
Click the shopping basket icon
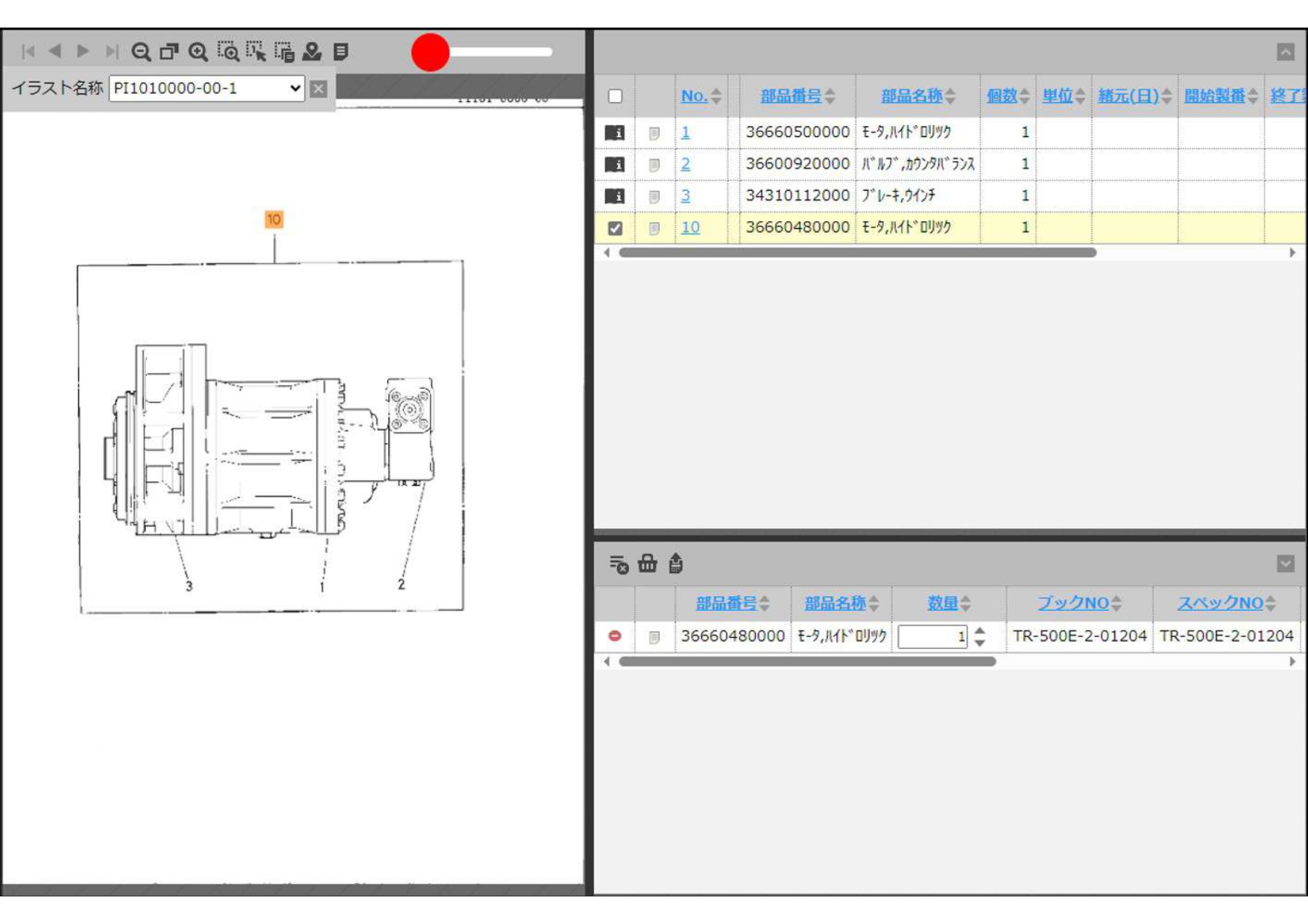click(x=647, y=564)
